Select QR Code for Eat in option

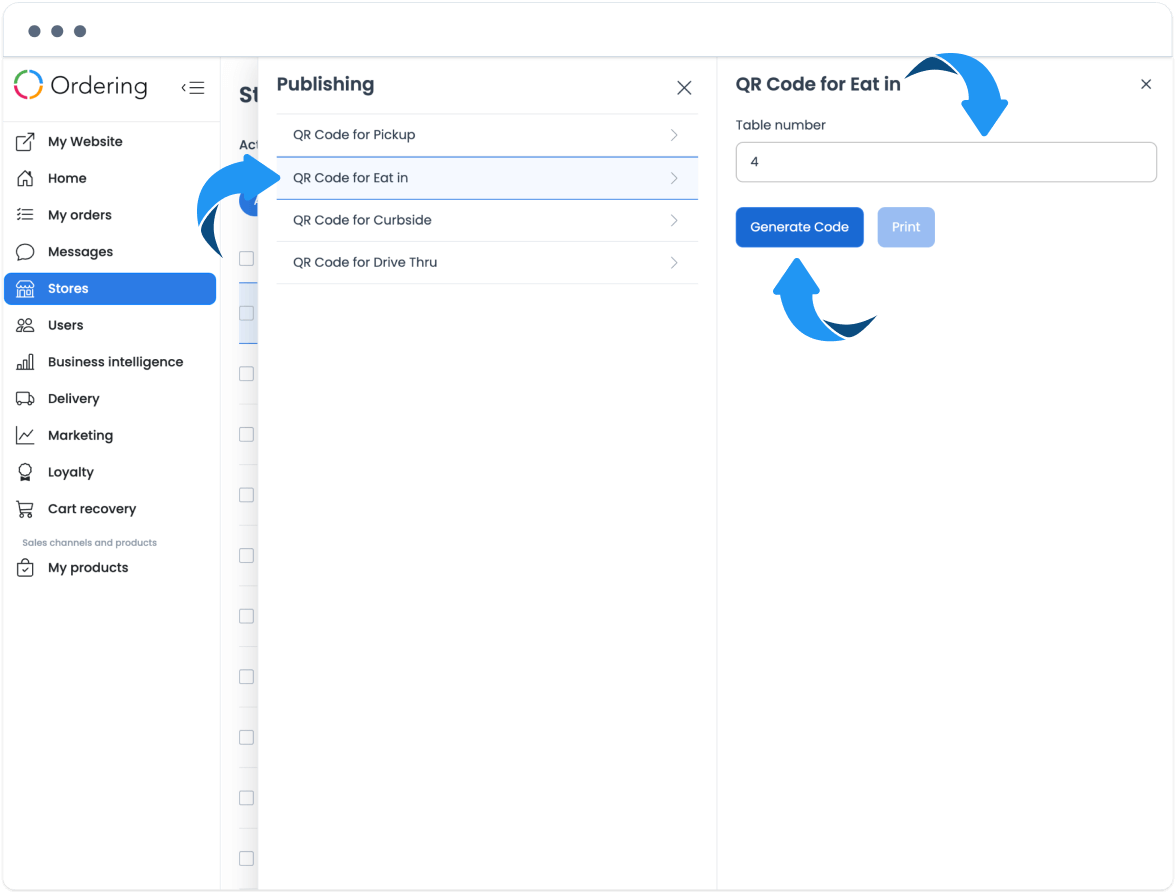click(487, 178)
